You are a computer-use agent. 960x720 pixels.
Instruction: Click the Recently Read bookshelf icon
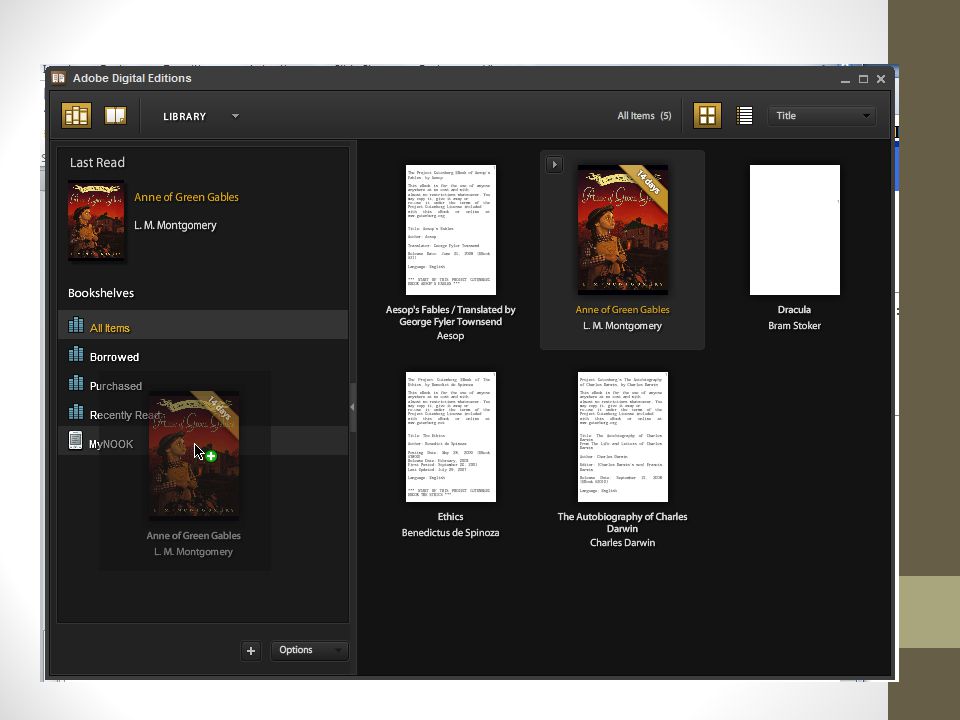[76, 411]
